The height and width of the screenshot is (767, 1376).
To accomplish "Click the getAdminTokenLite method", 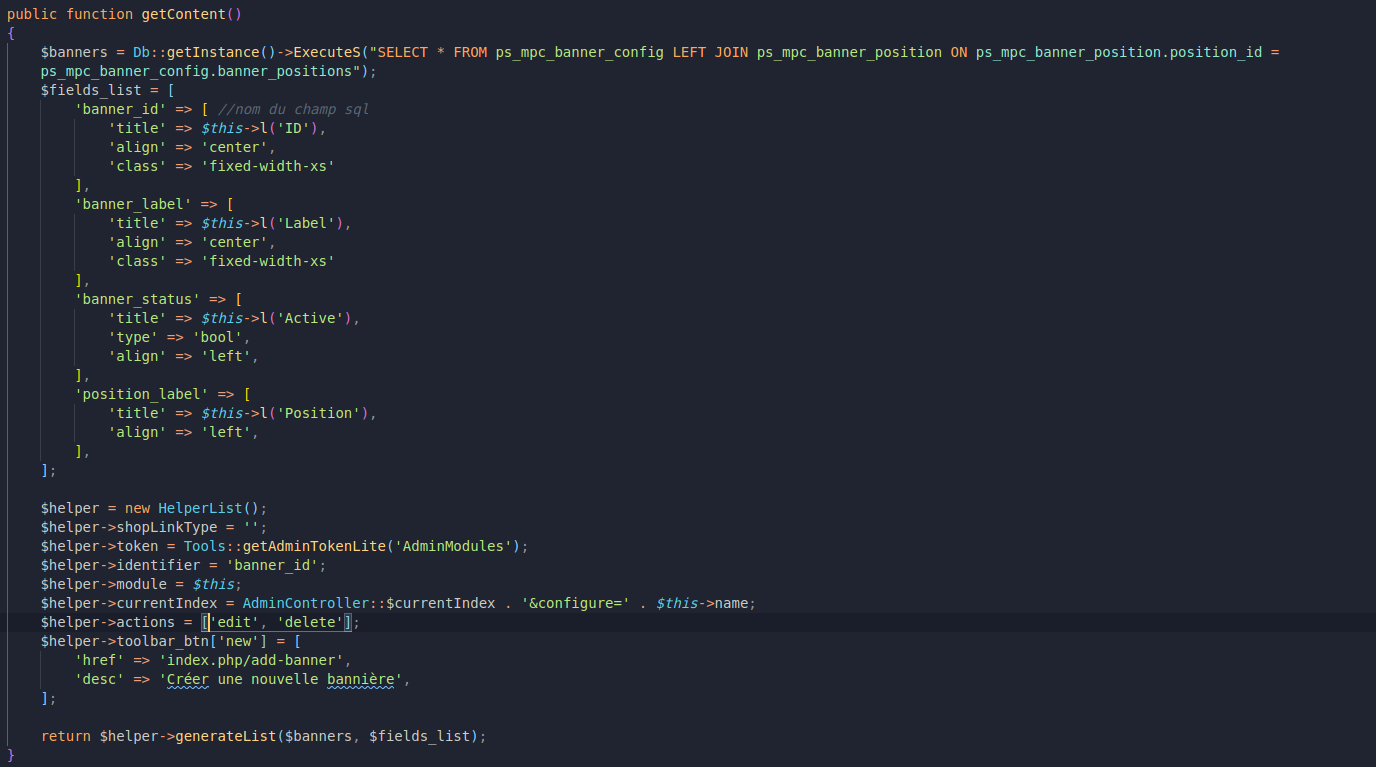I will coord(314,546).
